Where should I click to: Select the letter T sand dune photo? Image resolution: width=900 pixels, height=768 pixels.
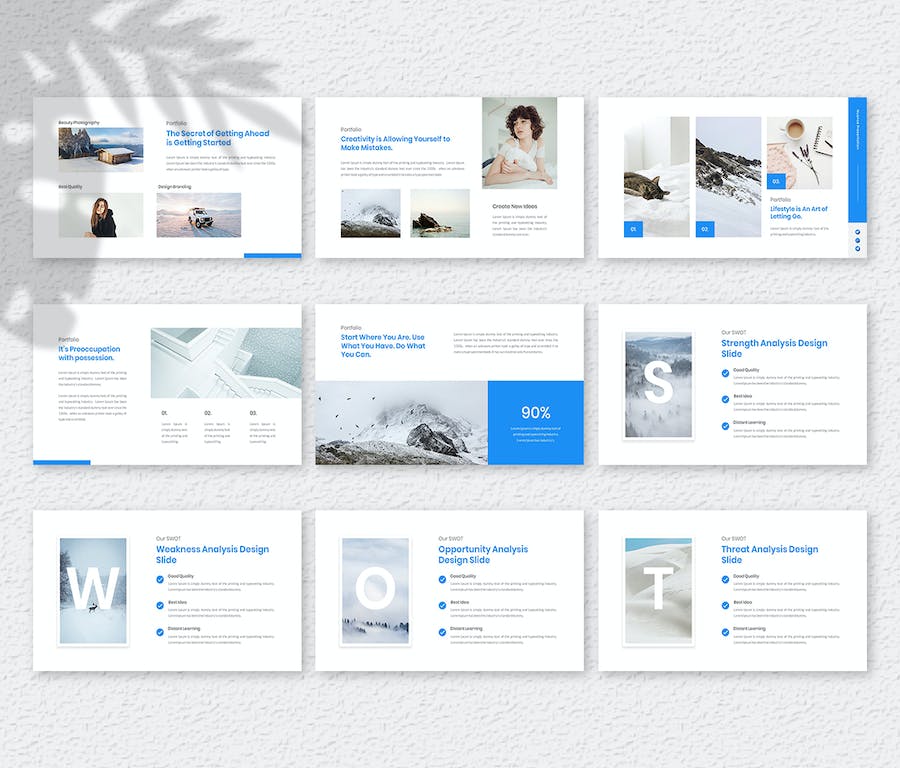[658, 590]
